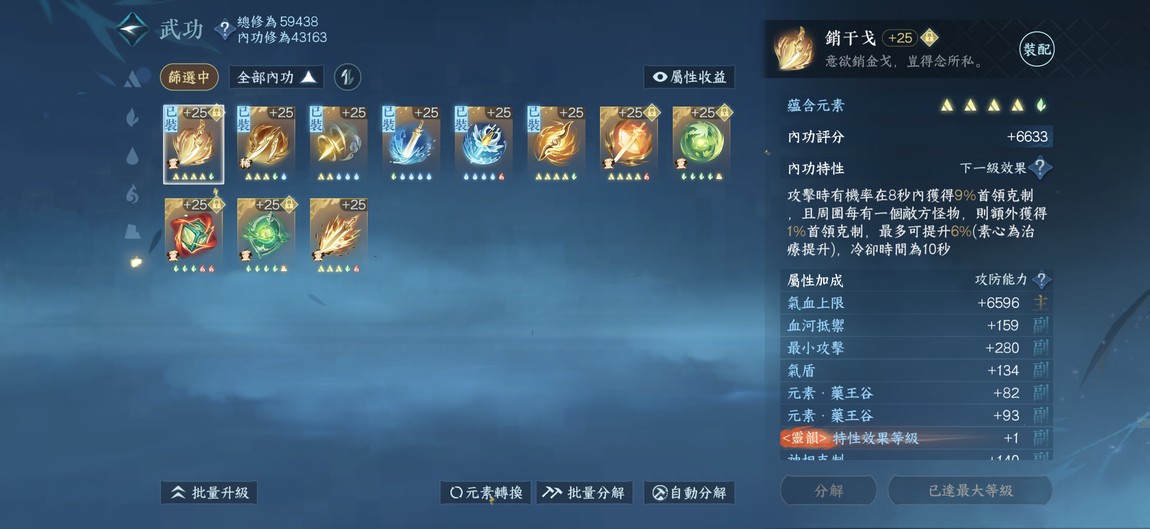Select the blue lotus inner skill card
This screenshot has height=529, width=1150.
click(483, 144)
